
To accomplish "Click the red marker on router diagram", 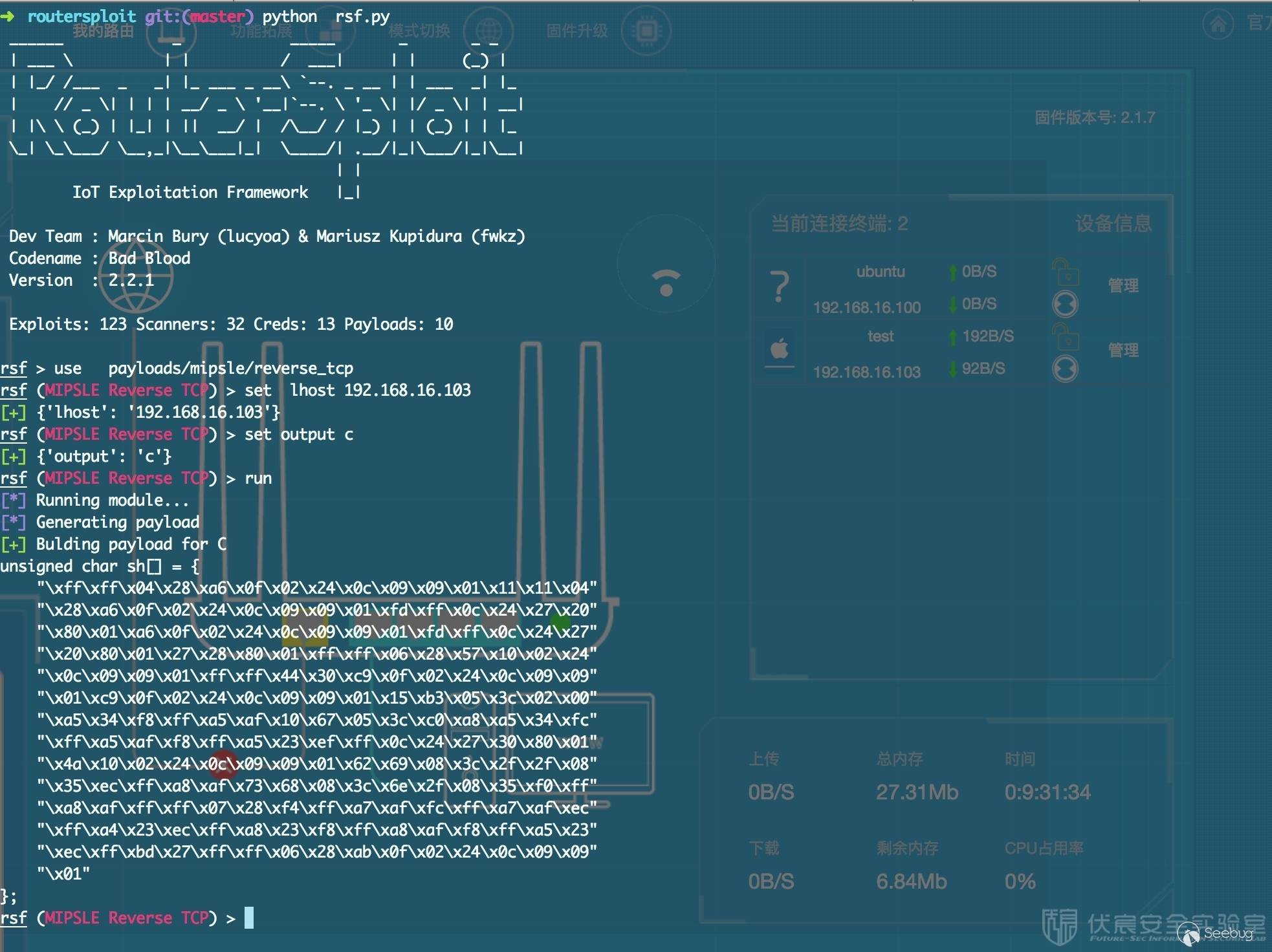I will [x=224, y=764].
